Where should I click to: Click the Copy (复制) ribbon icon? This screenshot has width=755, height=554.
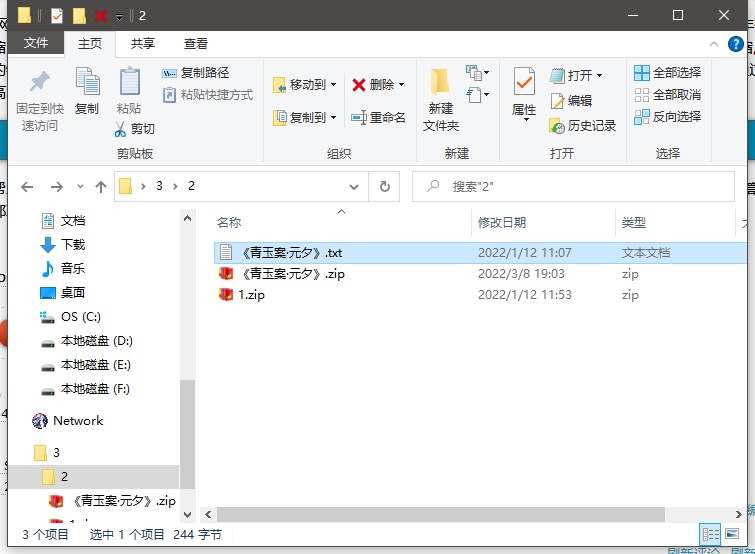87,91
